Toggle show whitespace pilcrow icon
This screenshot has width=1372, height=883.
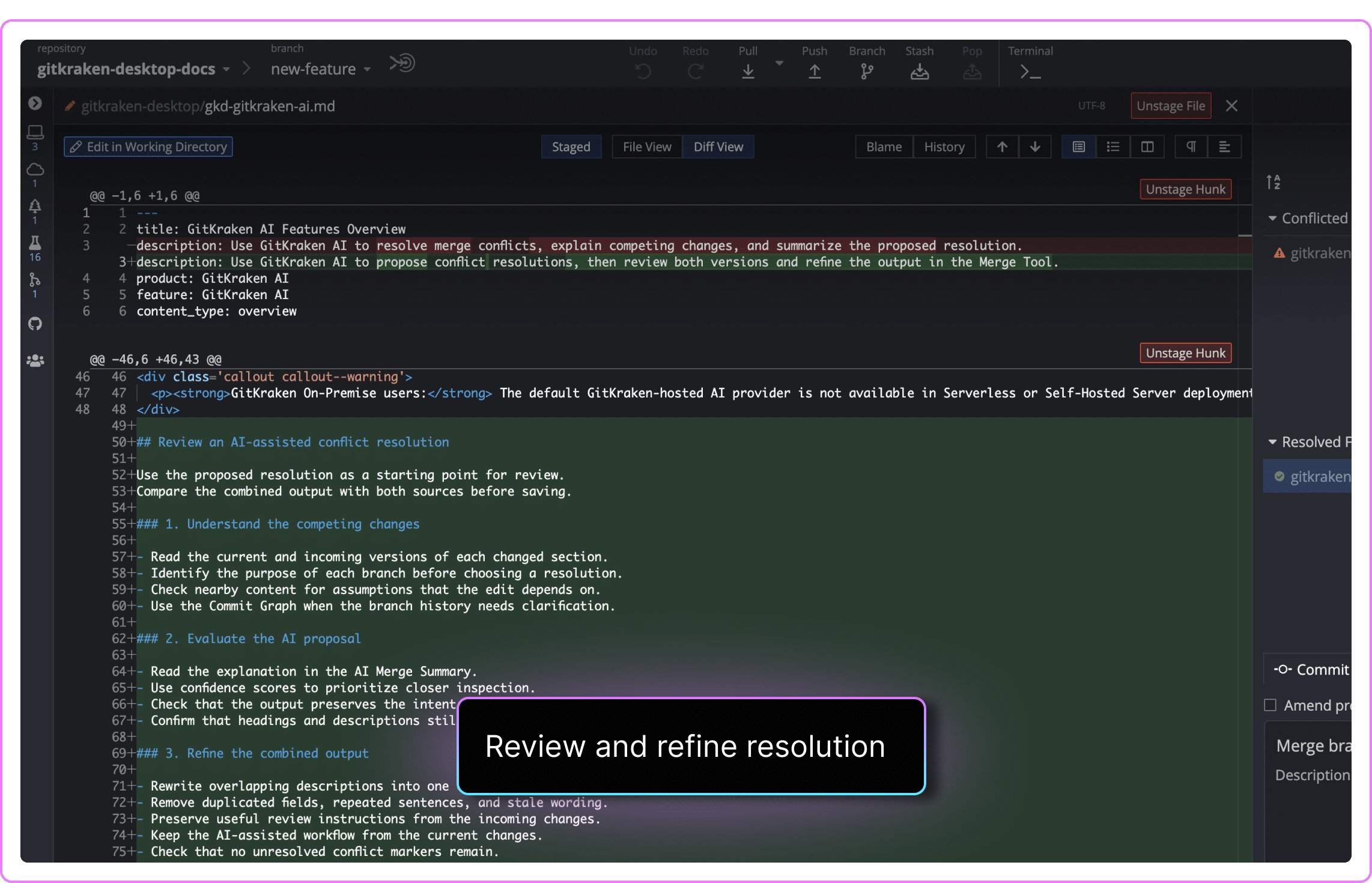click(x=1191, y=147)
